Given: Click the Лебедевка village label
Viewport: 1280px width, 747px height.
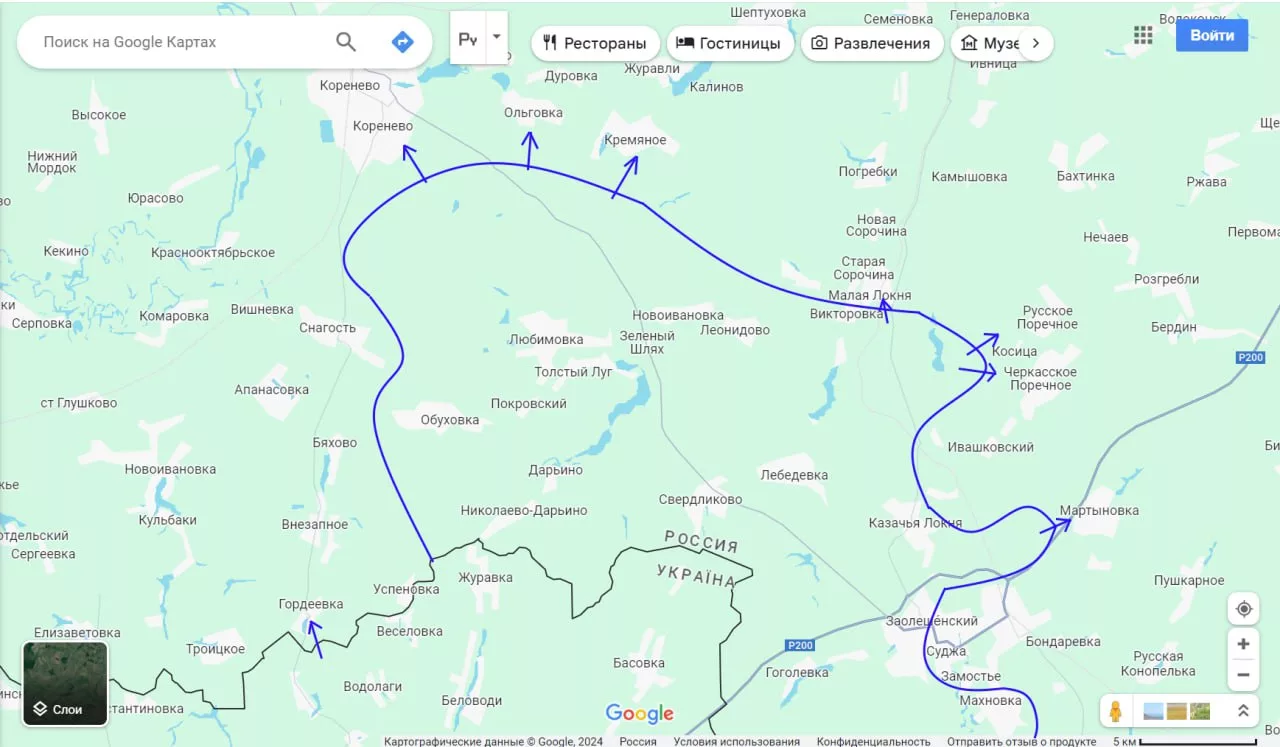Looking at the screenshot, I should 794,475.
